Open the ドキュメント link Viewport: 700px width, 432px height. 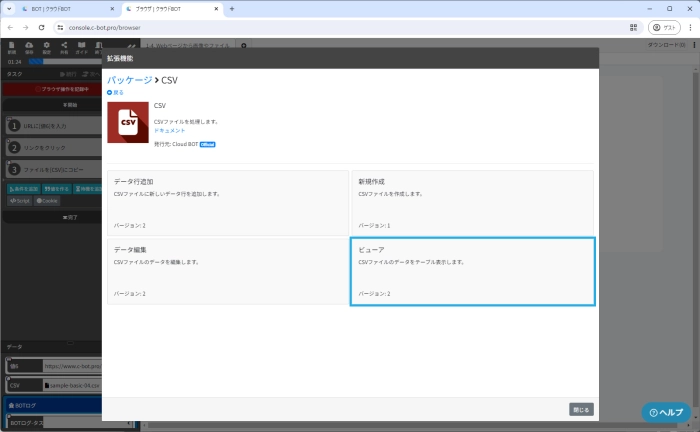pos(169,130)
